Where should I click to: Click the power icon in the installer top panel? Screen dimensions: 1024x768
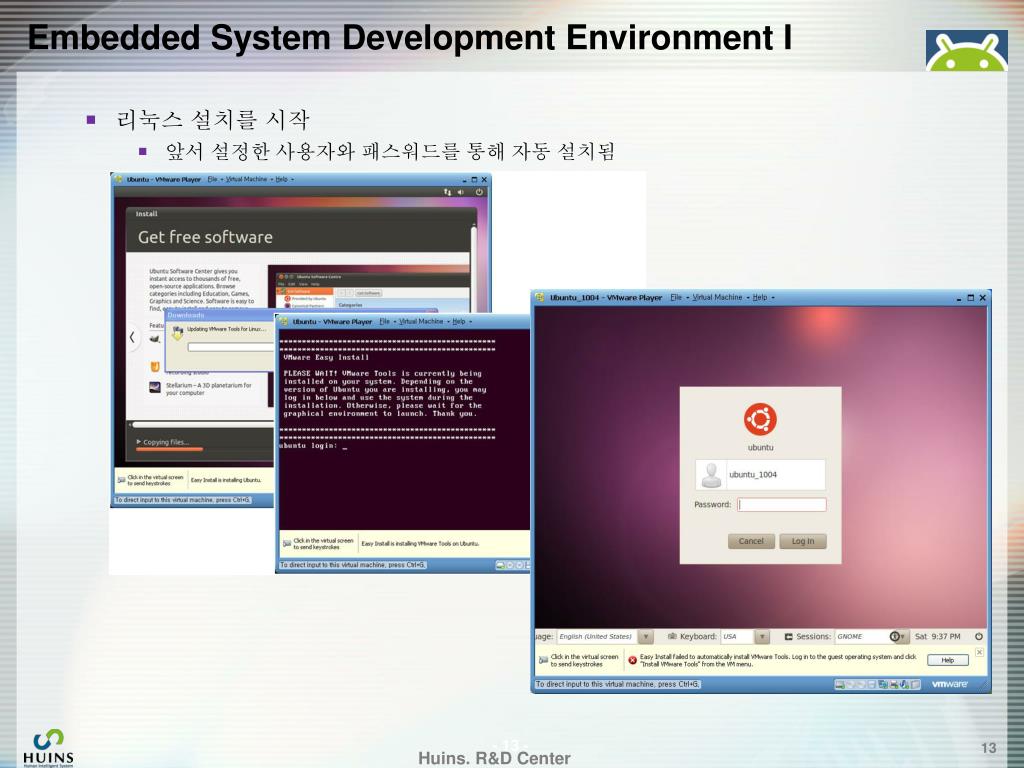point(478,190)
